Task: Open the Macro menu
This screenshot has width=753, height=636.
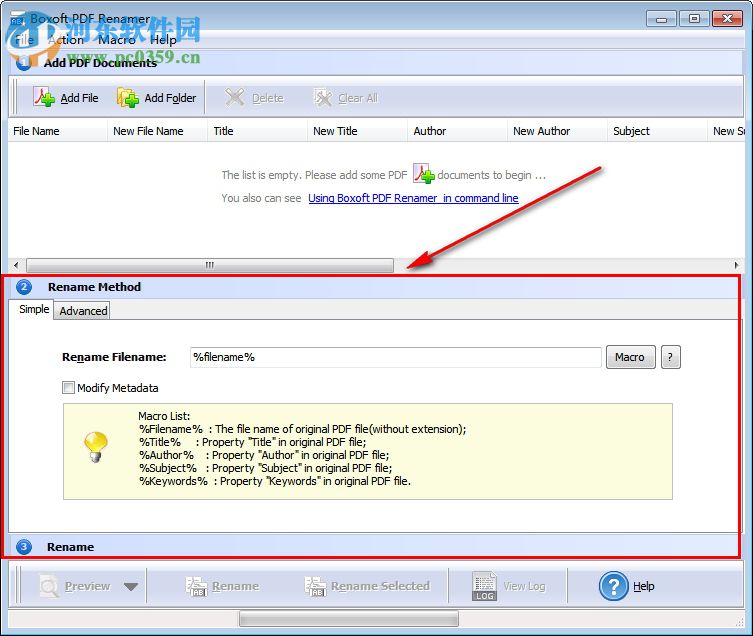Action: click(x=116, y=40)
